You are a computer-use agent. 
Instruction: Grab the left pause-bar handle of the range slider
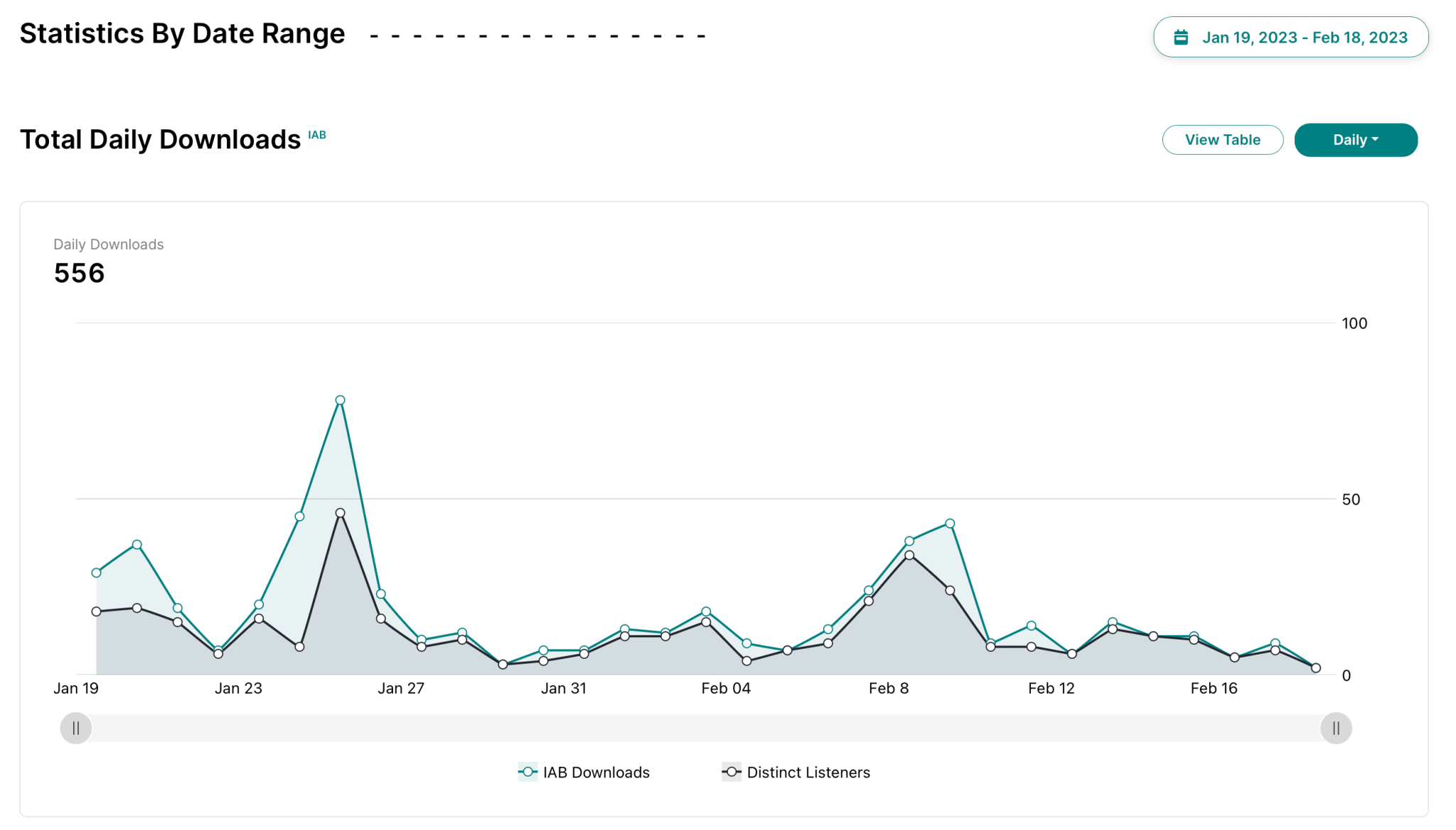click(76, 728)
